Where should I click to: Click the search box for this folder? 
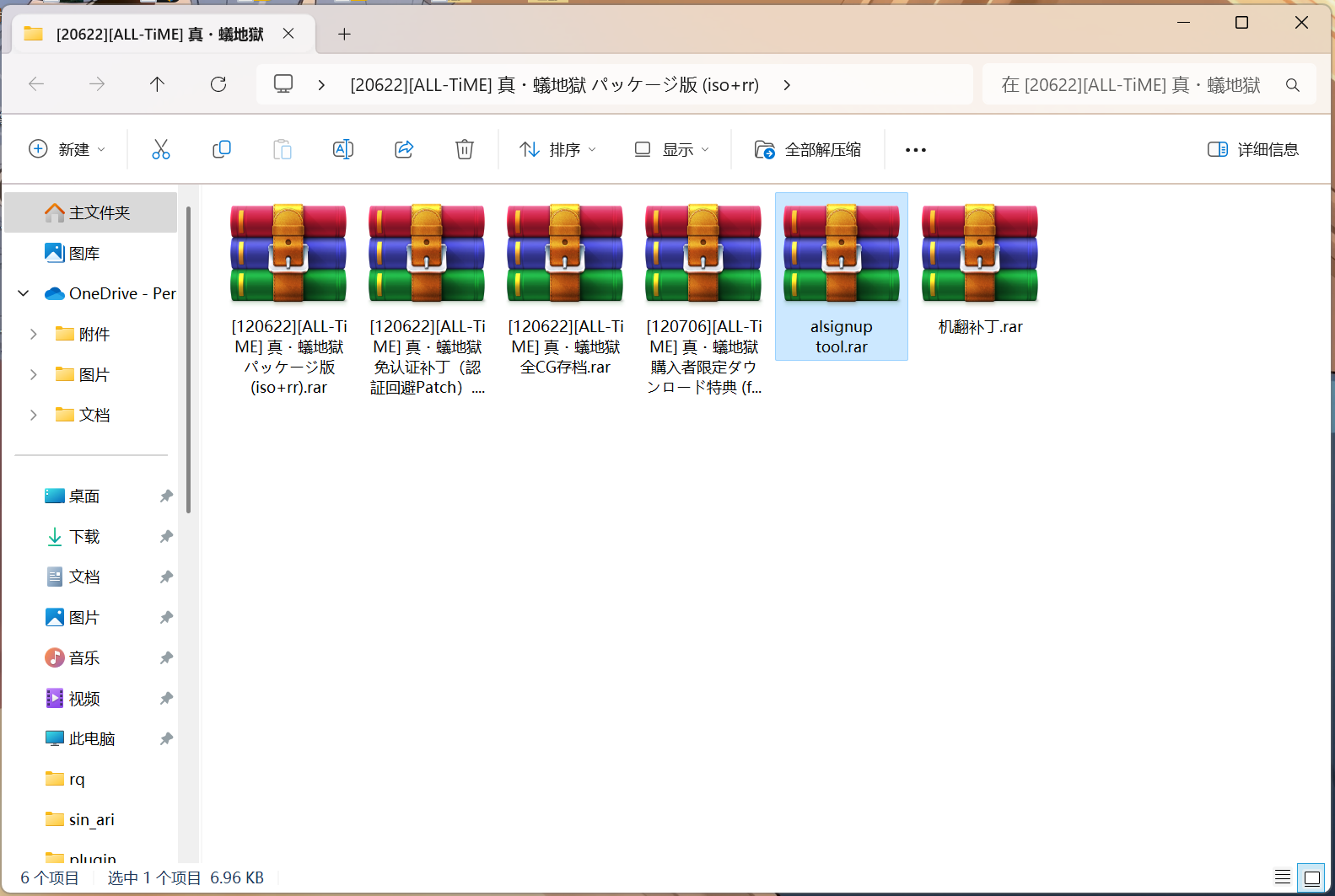click(x=1149, y=84)
